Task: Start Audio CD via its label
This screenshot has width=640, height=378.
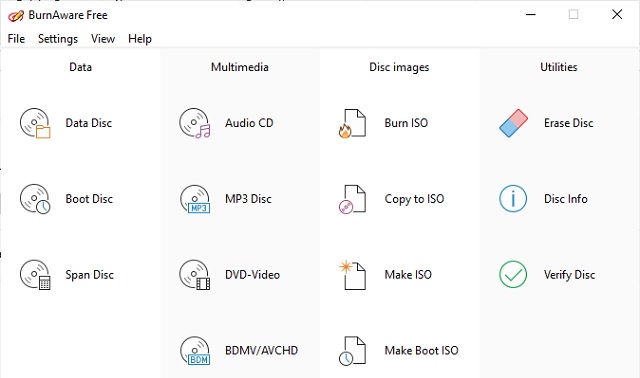Action: (249, 123)
